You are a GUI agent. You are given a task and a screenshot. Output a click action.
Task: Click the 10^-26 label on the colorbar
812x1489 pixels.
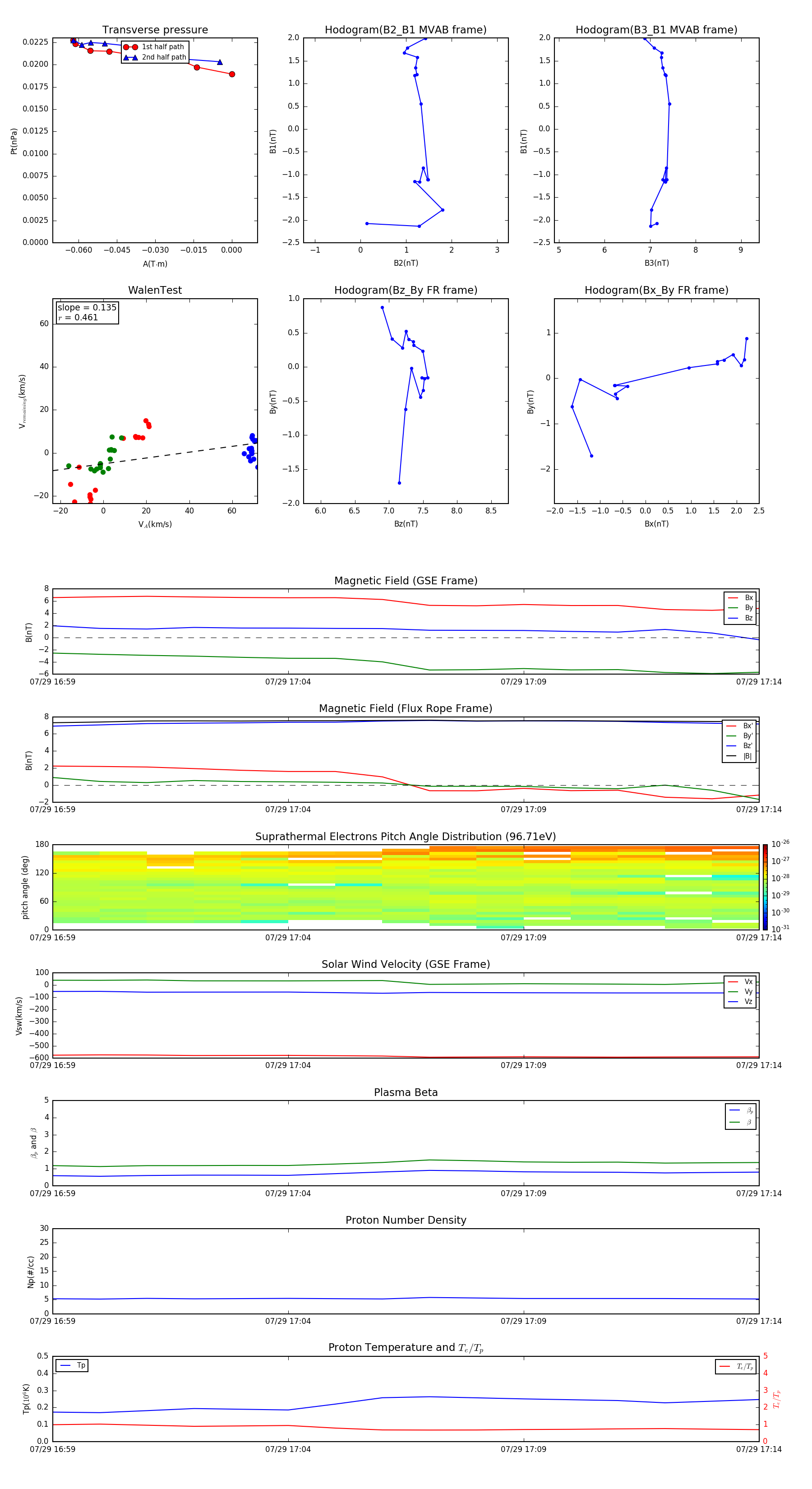pyautogui.click(x=780, y=844)
